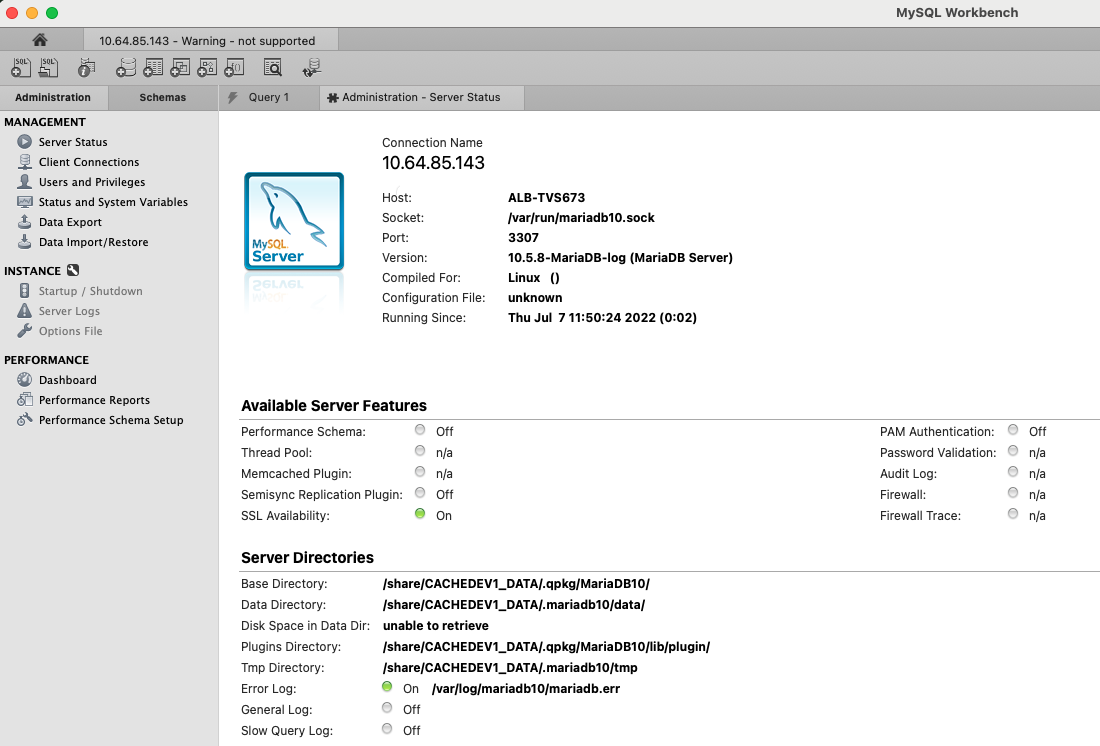Open Server Status in Management

[73, 142]
